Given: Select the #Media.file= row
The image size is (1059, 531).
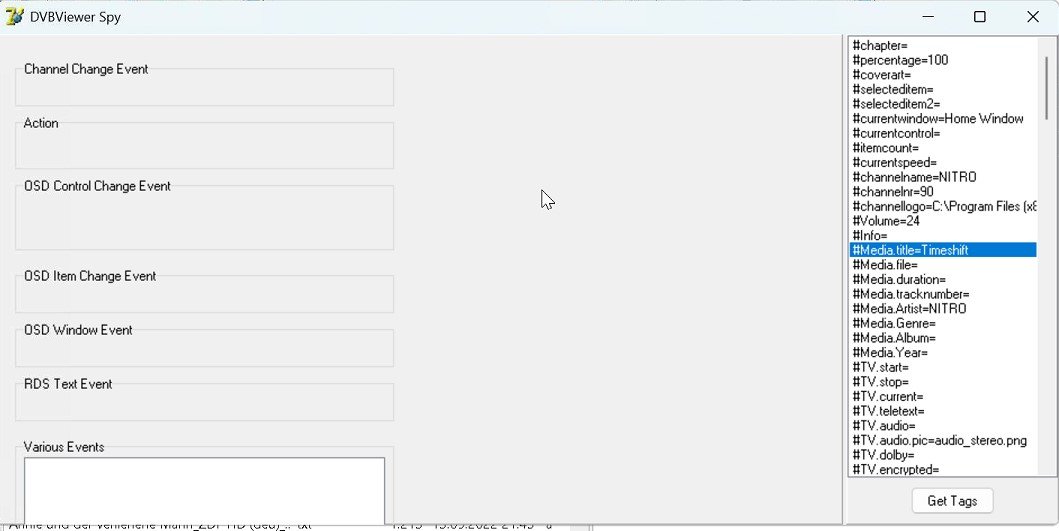Looking at the screenshot, I should pos(943,265).
